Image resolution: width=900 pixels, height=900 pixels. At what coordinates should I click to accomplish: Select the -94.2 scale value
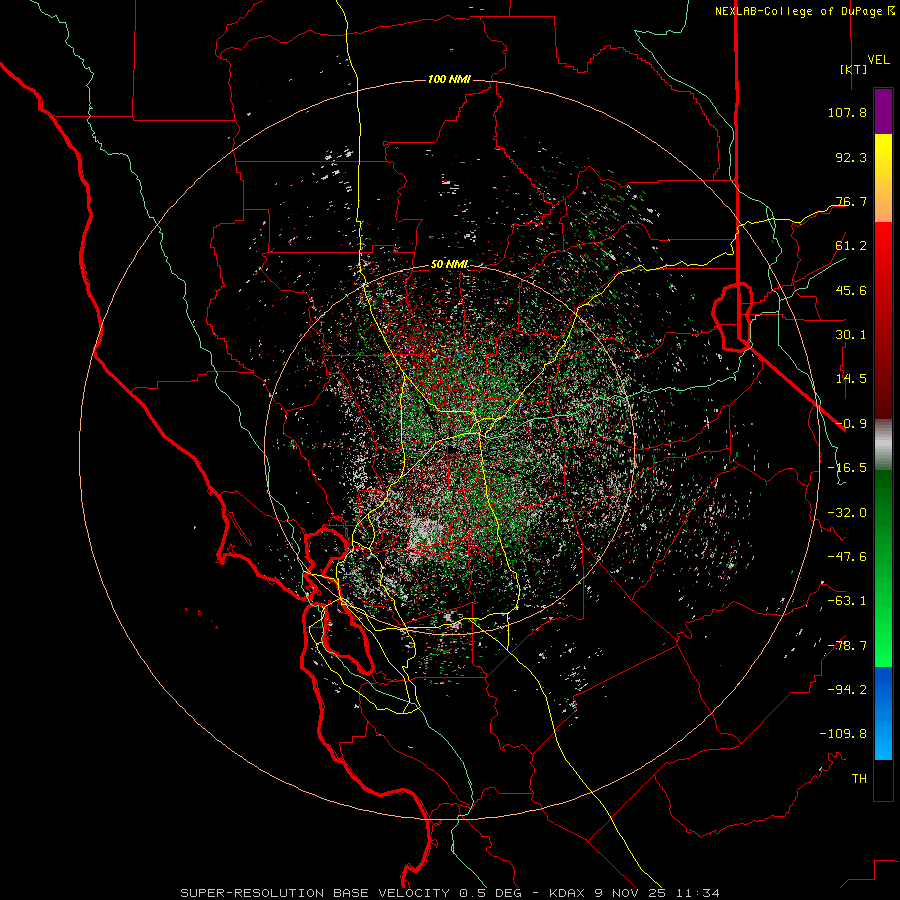[847, 690]
